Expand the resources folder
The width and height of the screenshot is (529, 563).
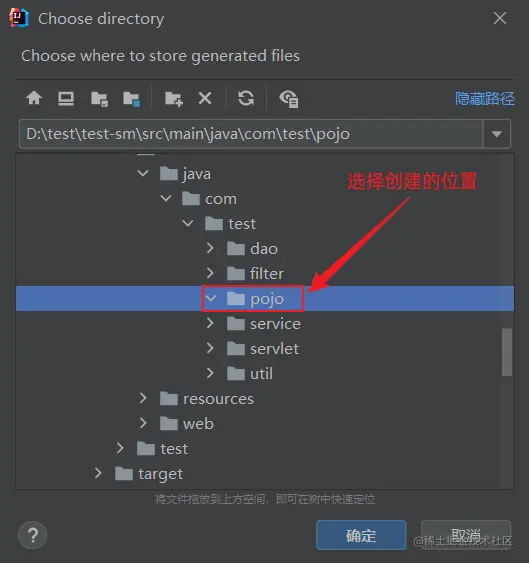coord(143,398)
